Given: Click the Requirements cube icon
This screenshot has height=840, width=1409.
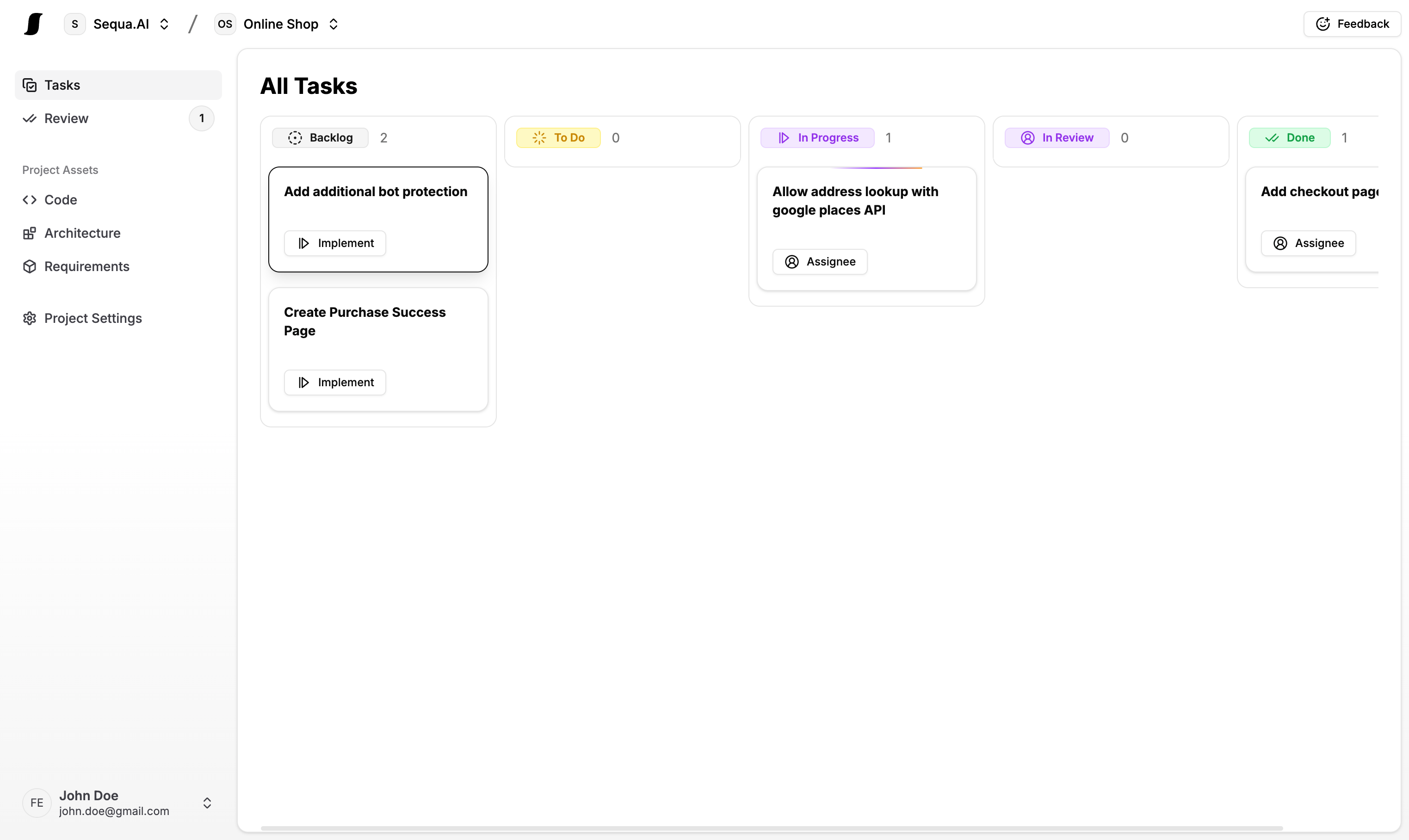Looking at the screenshot, I should click(x=30, y=266).
